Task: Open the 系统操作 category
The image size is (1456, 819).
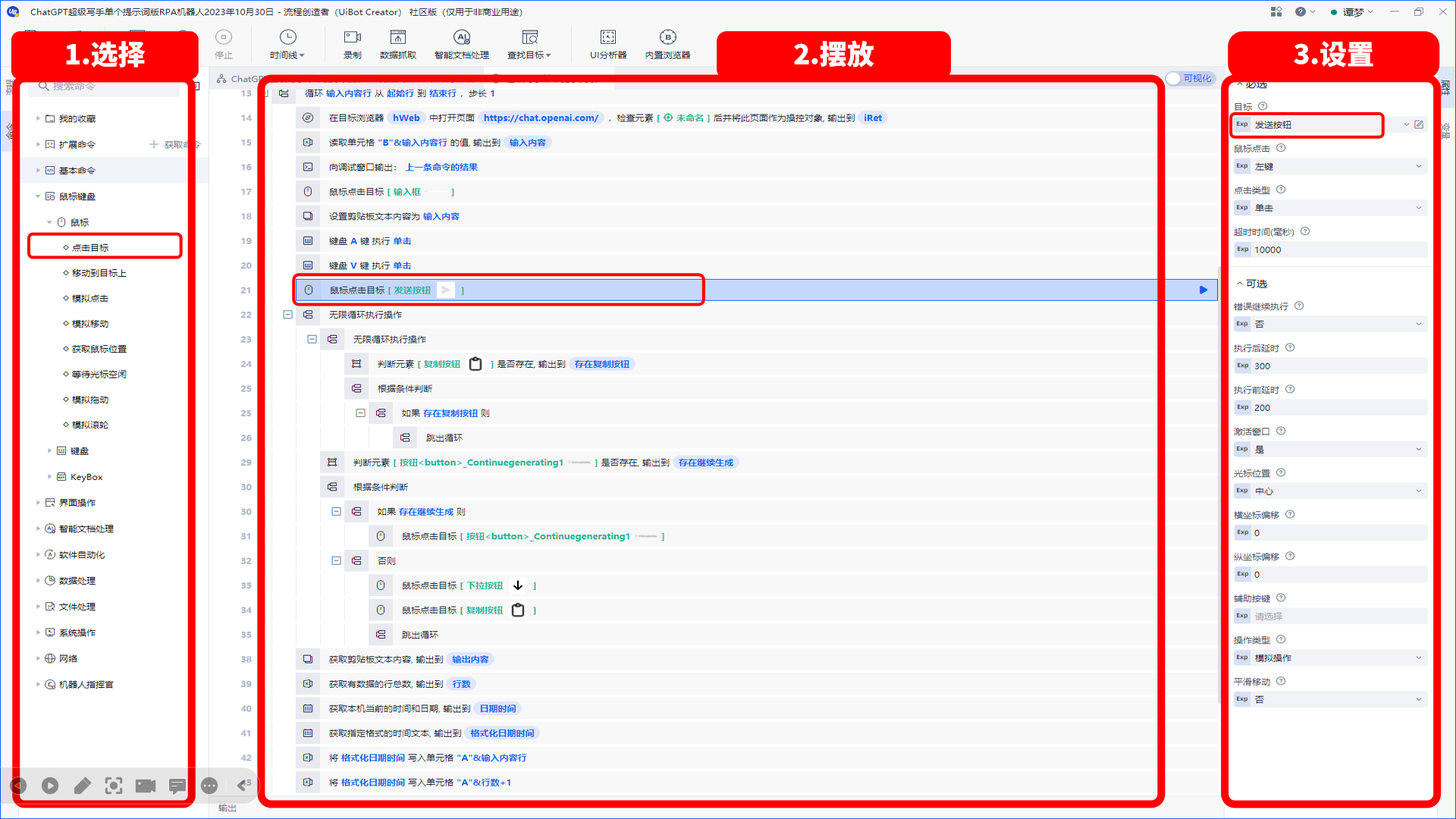Action: [x=77, y=632]
